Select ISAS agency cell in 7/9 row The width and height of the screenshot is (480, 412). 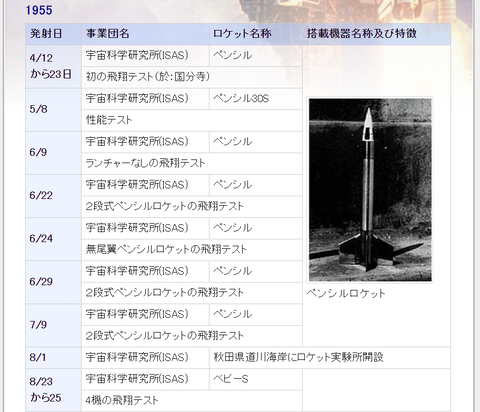[x=145, y=314]
